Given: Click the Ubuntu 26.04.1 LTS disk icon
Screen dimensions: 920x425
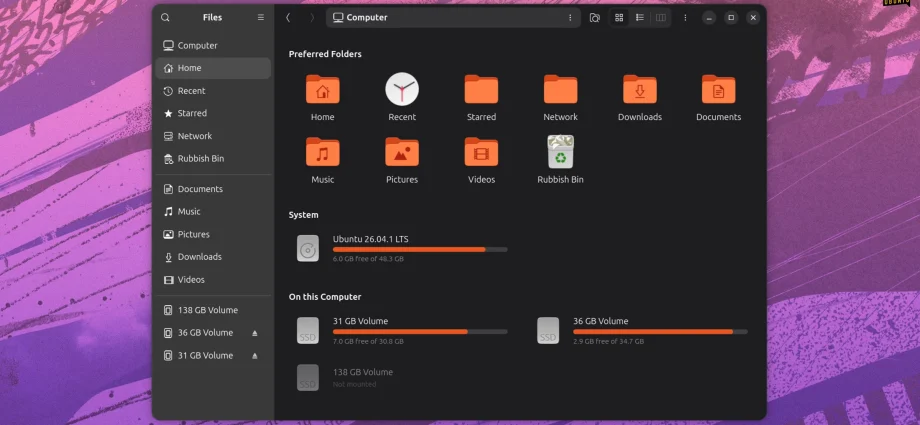Looking at the screenshot, I should point(308,248).
